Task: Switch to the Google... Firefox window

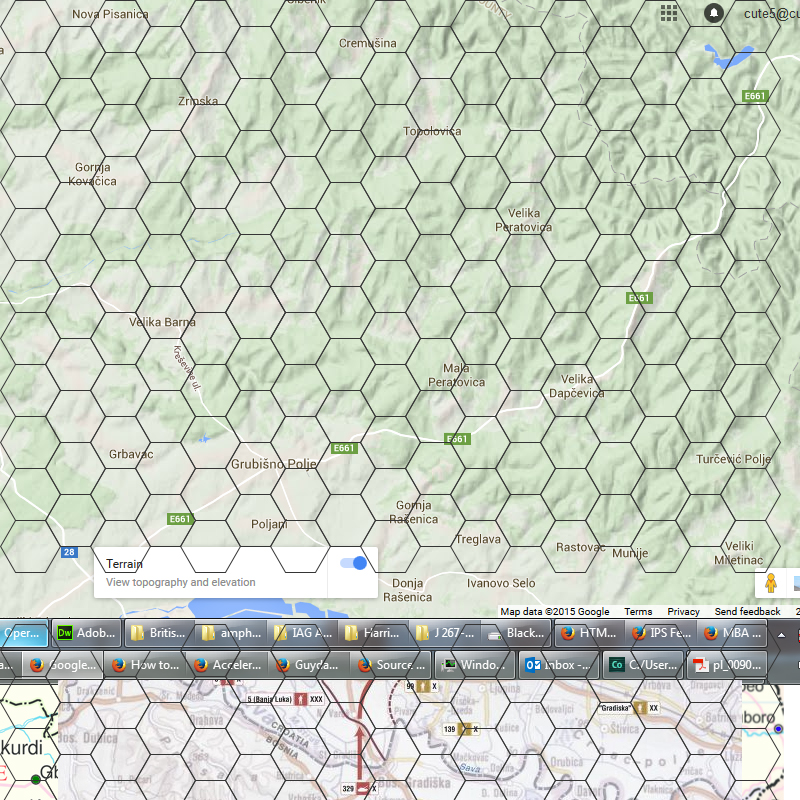Action: (62, 665)
